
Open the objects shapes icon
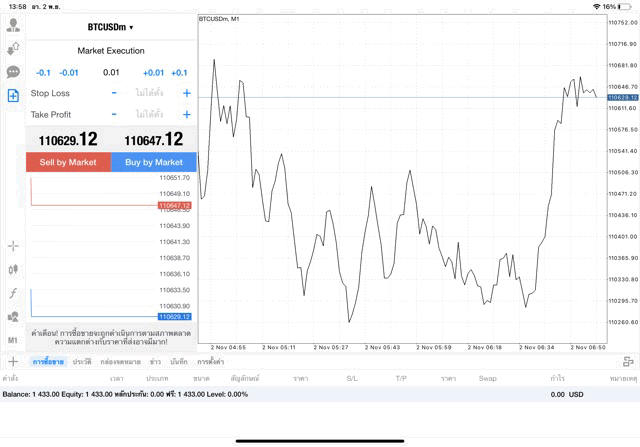(x=13, y=317)
